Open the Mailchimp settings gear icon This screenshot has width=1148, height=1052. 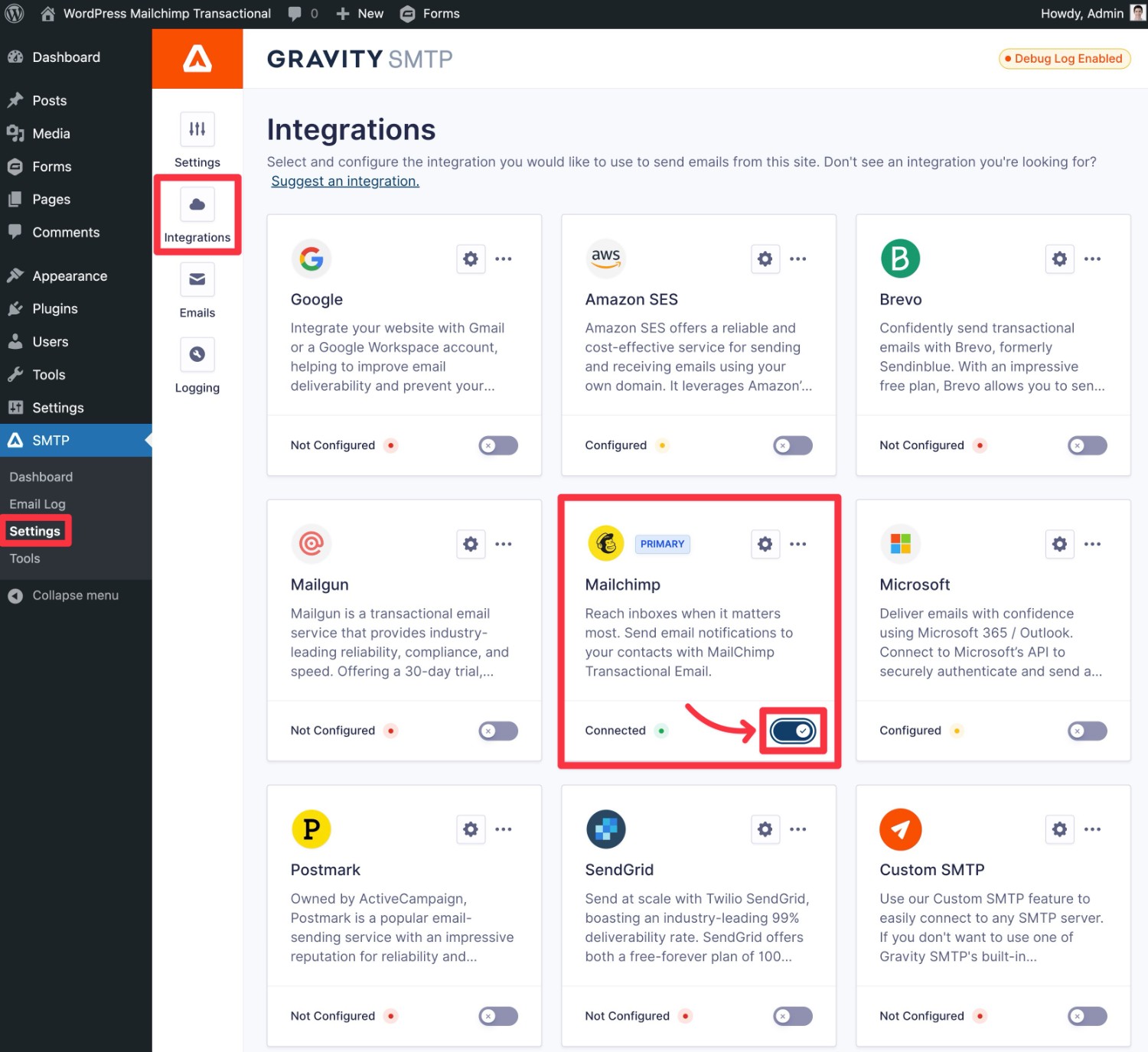click(x=765, y=544)
